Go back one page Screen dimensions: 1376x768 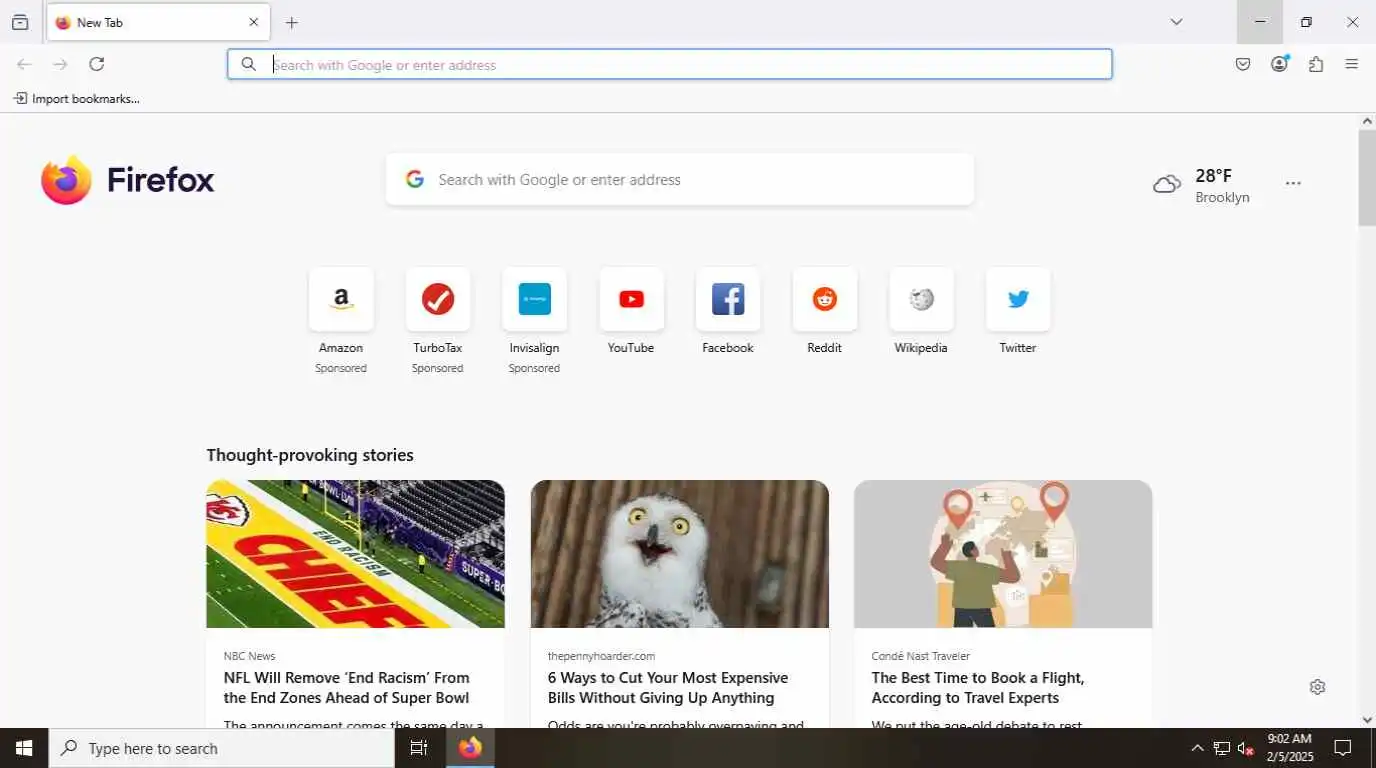pyautogui.click(x=24, y=64)
